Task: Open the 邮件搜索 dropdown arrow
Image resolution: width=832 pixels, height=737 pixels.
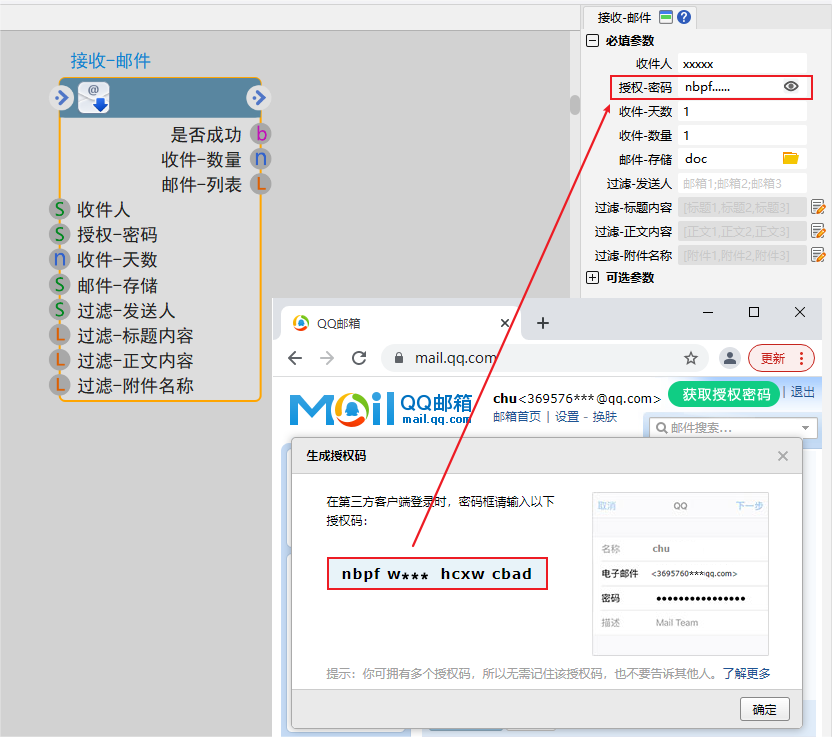Action: (807, 428)
